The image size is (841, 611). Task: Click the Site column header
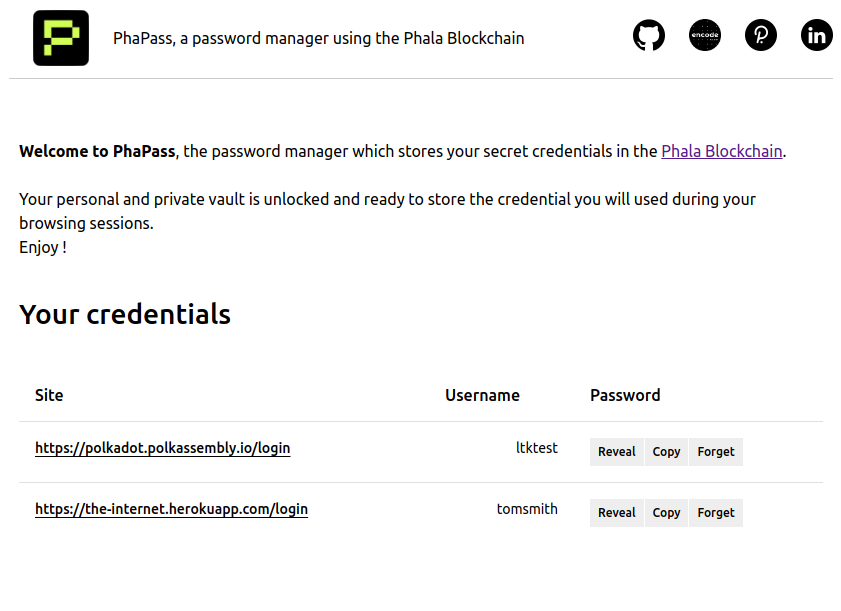[49, 395]
